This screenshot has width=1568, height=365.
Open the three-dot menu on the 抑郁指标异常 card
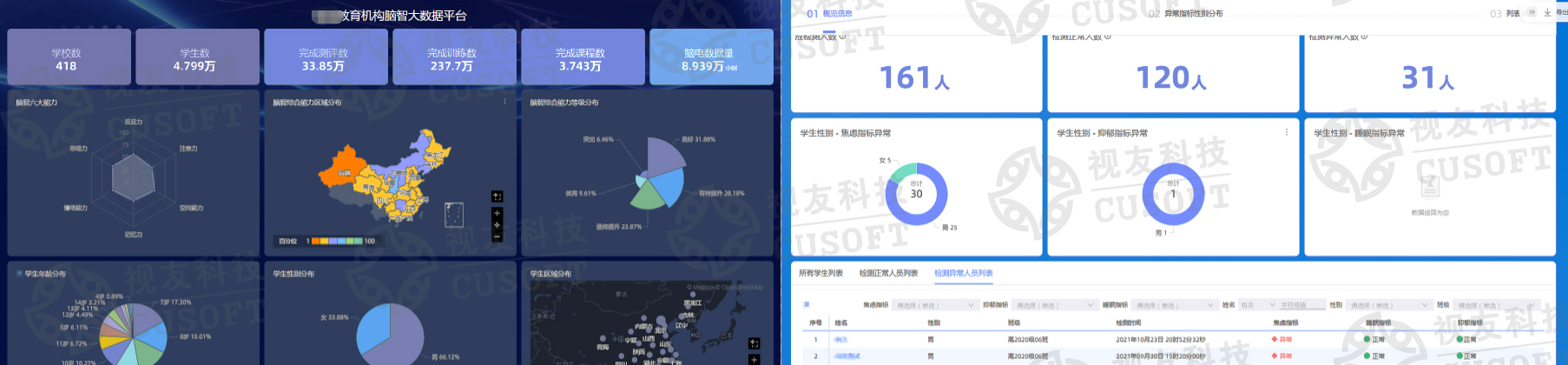1286,132
